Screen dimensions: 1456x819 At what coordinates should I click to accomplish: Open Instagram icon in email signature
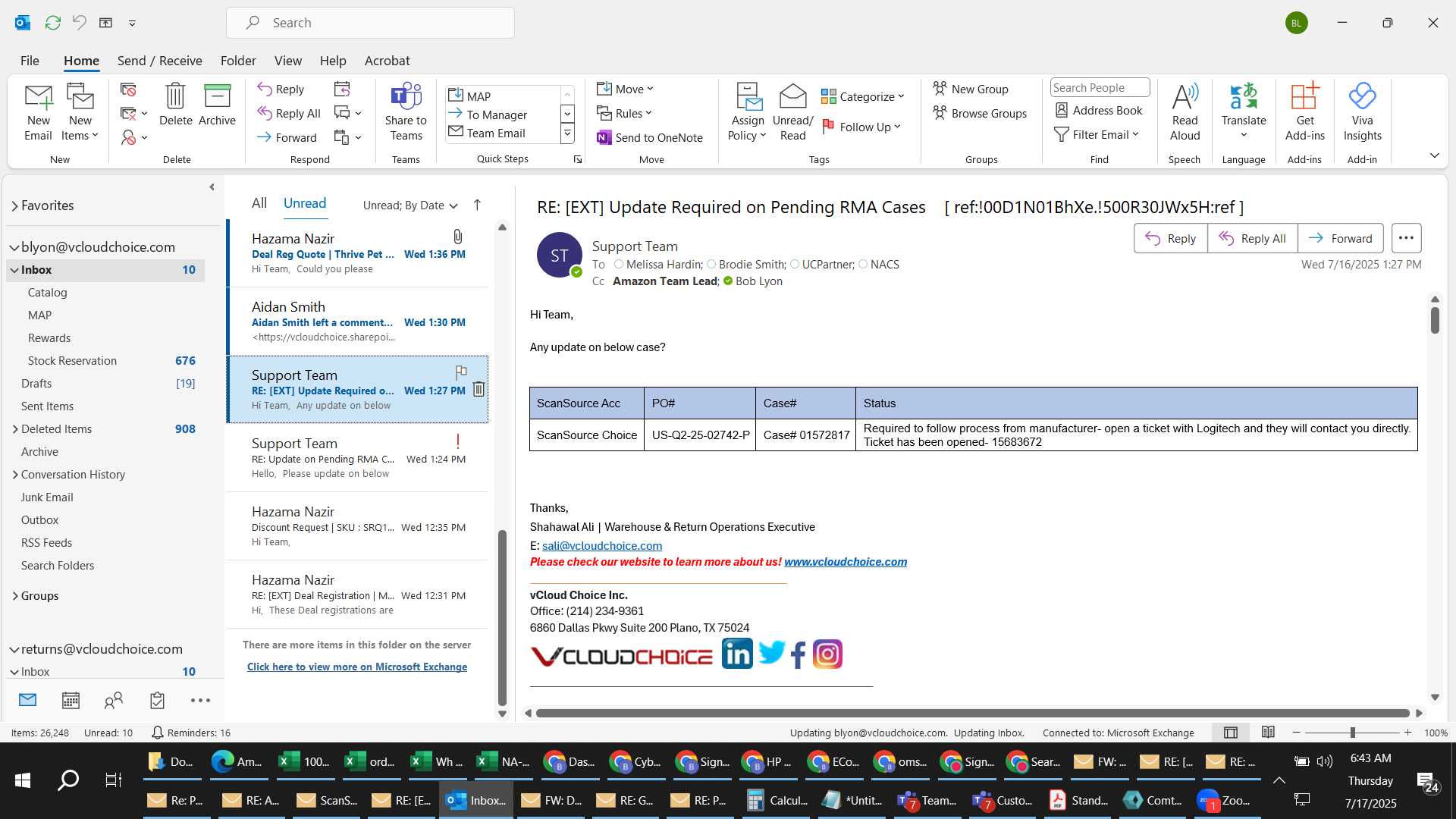click(827, 654)
